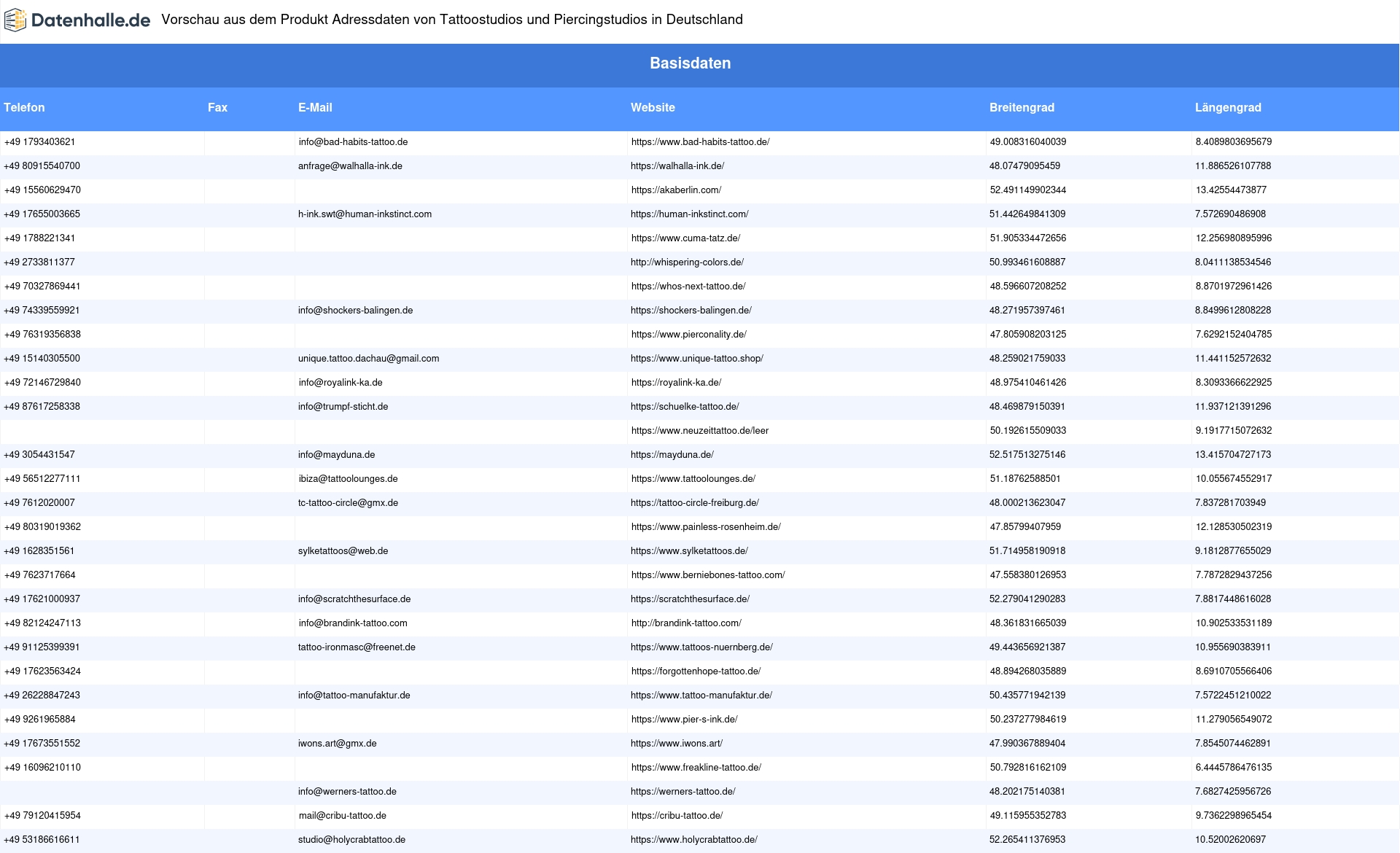Open website https://www.pier-s-ink.de/
Image resolution: width=1400 pixels, height=853 pixels.
click(684, 720)
